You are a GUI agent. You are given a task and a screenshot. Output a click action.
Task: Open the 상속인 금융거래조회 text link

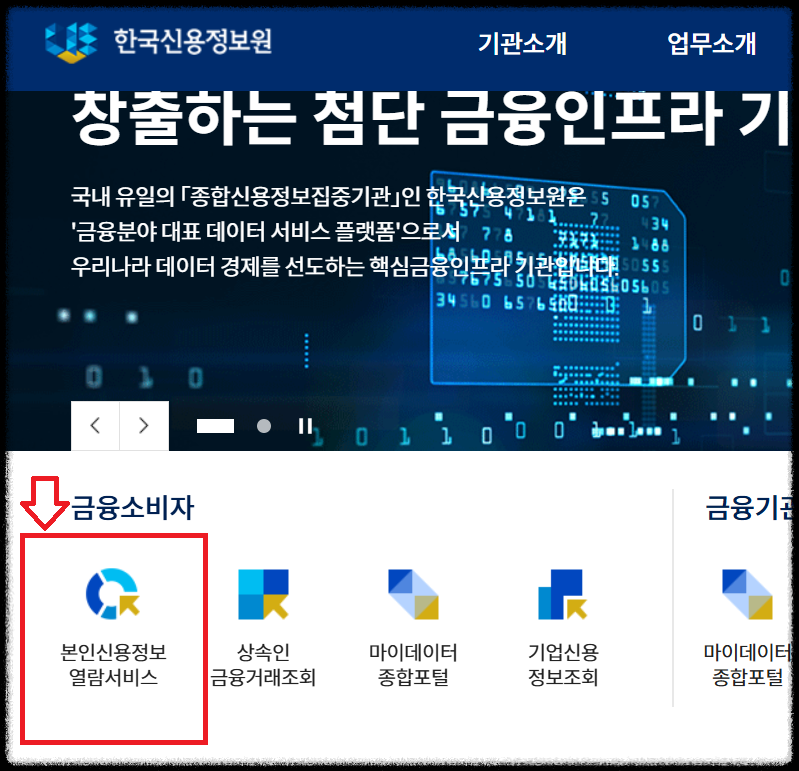coord(263,664)
